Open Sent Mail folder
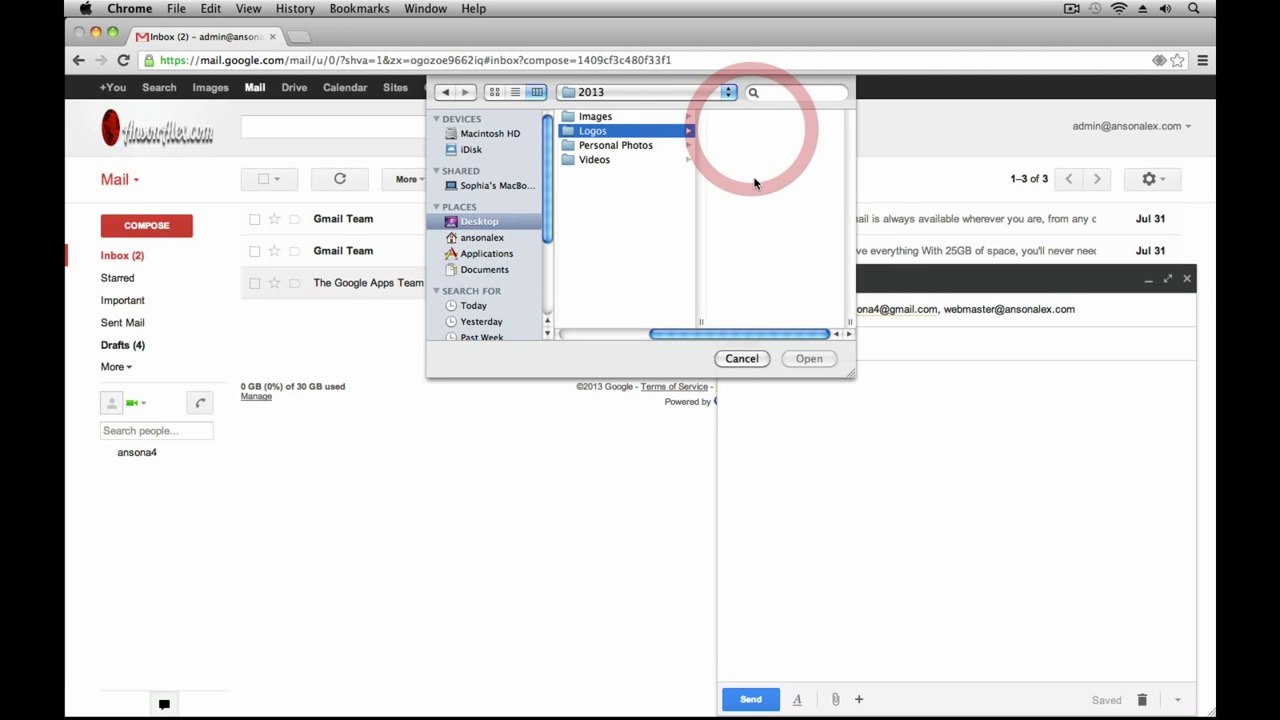The width and height of the screenshot is (1280, 720). (122, 323)
